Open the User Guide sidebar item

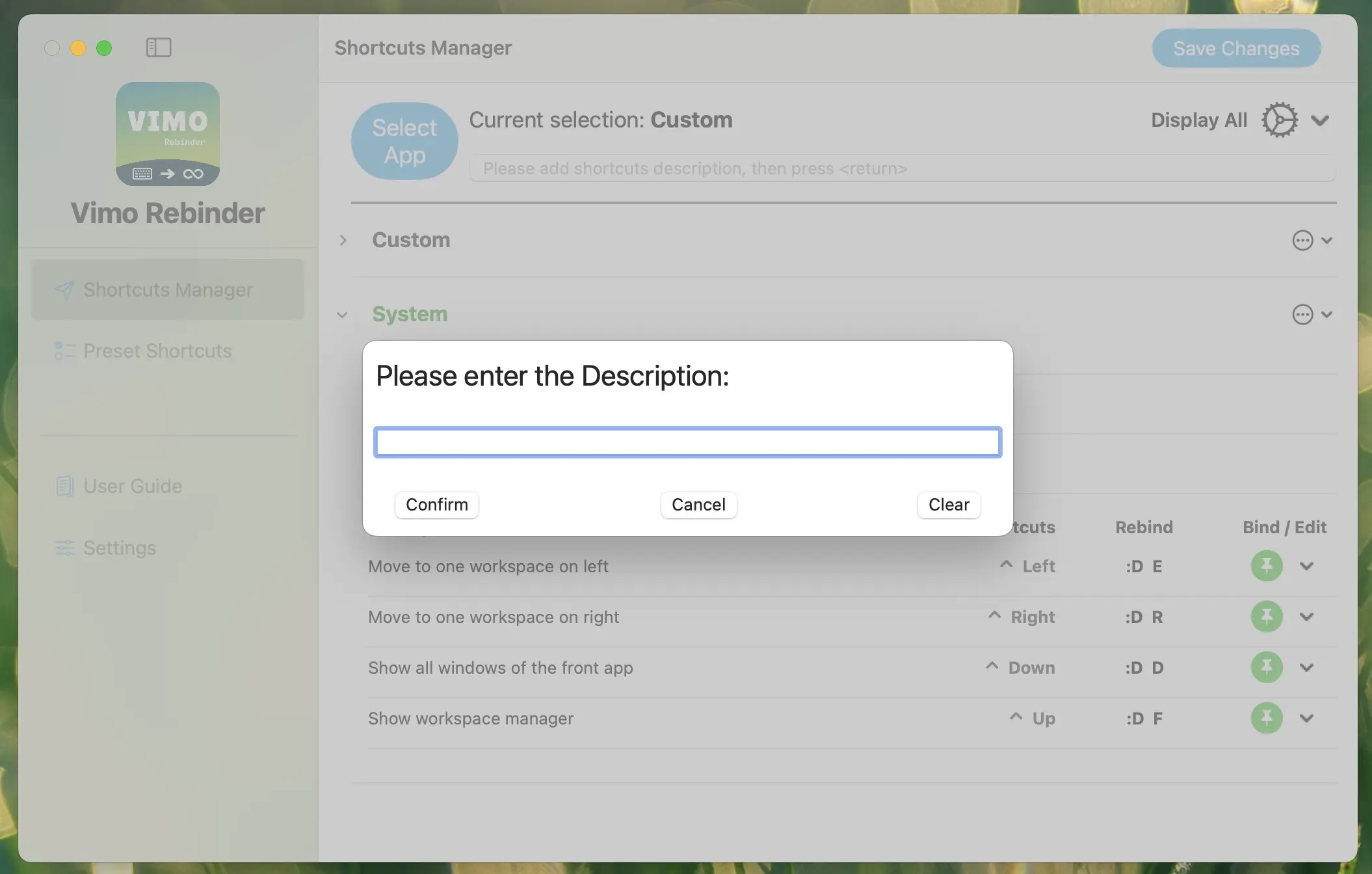[133, 486]
